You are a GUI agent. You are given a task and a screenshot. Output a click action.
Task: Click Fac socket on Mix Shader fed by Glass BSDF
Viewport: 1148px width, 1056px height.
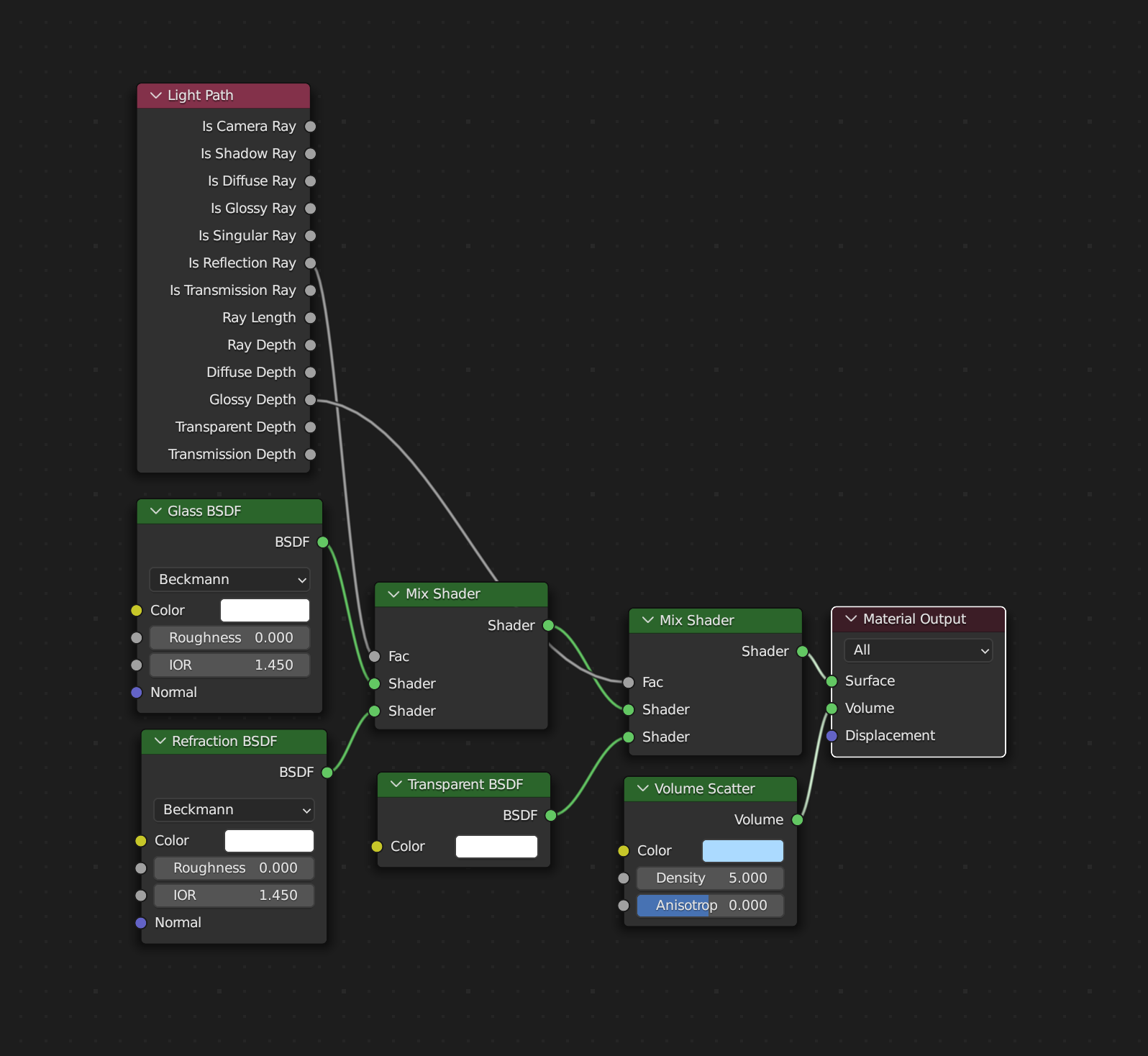(375, 656)
